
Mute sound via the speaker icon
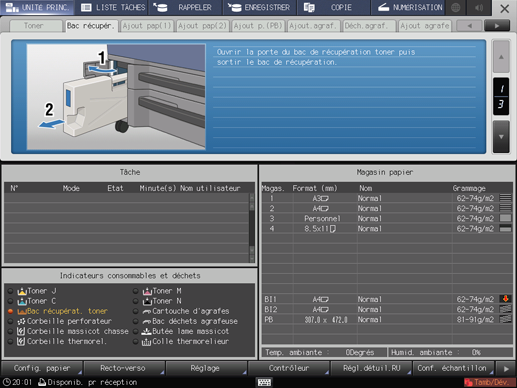(x=479, y=7)
